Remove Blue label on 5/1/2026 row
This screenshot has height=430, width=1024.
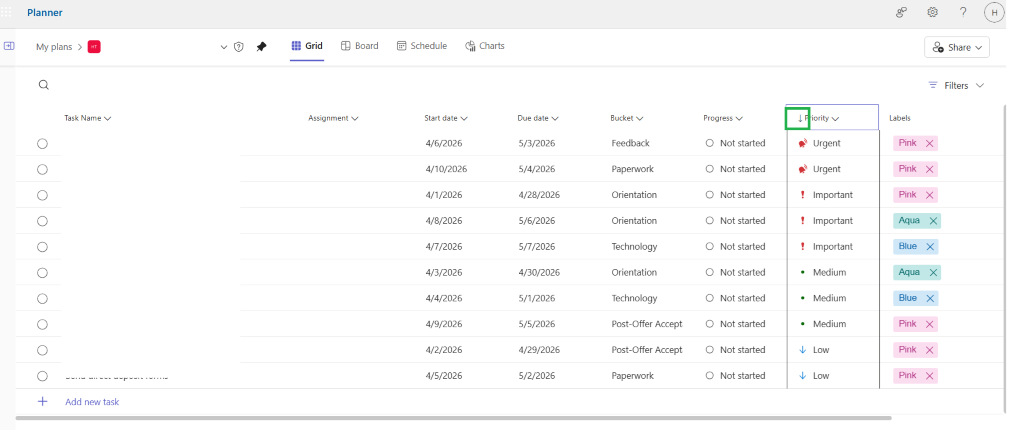click(x=930, y=298)
